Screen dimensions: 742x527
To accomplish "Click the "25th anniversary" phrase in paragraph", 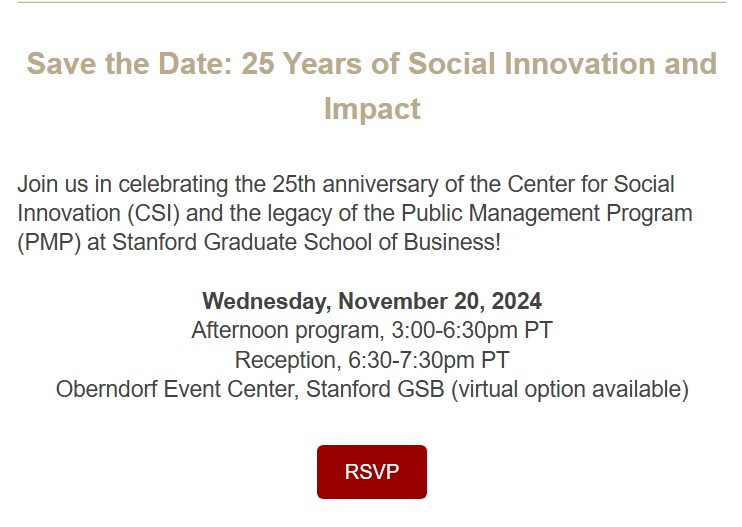I will pyautogui.click(x=345, y=185).
